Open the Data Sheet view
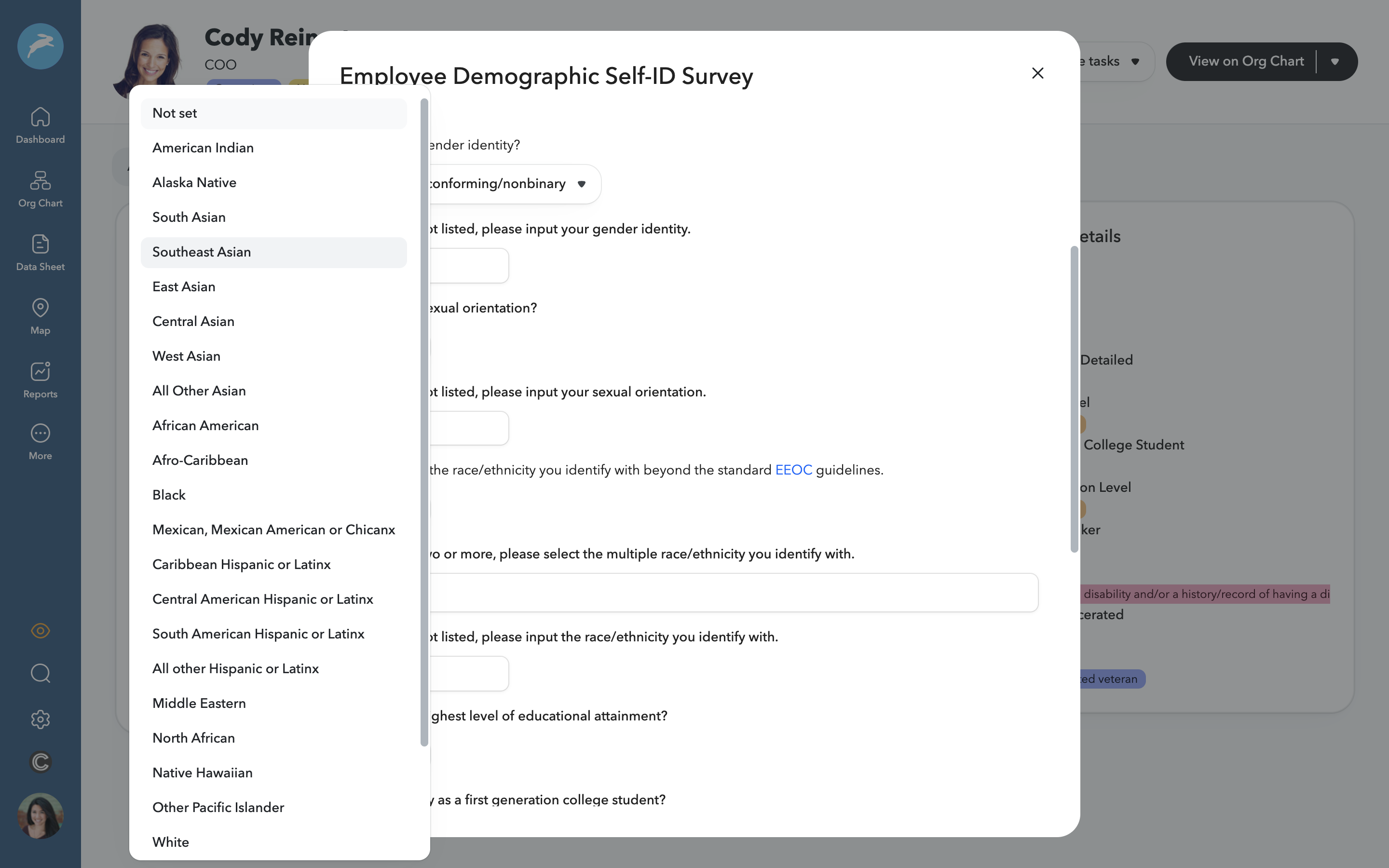This screenshot has width=1389, height=868. 40,253
